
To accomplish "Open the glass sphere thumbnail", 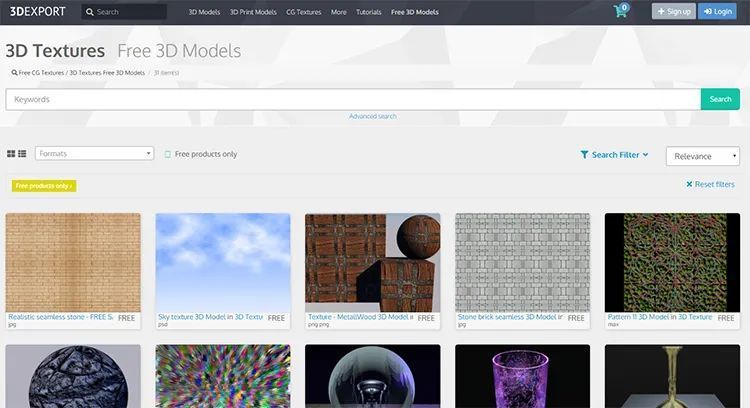I will point(373,376).
